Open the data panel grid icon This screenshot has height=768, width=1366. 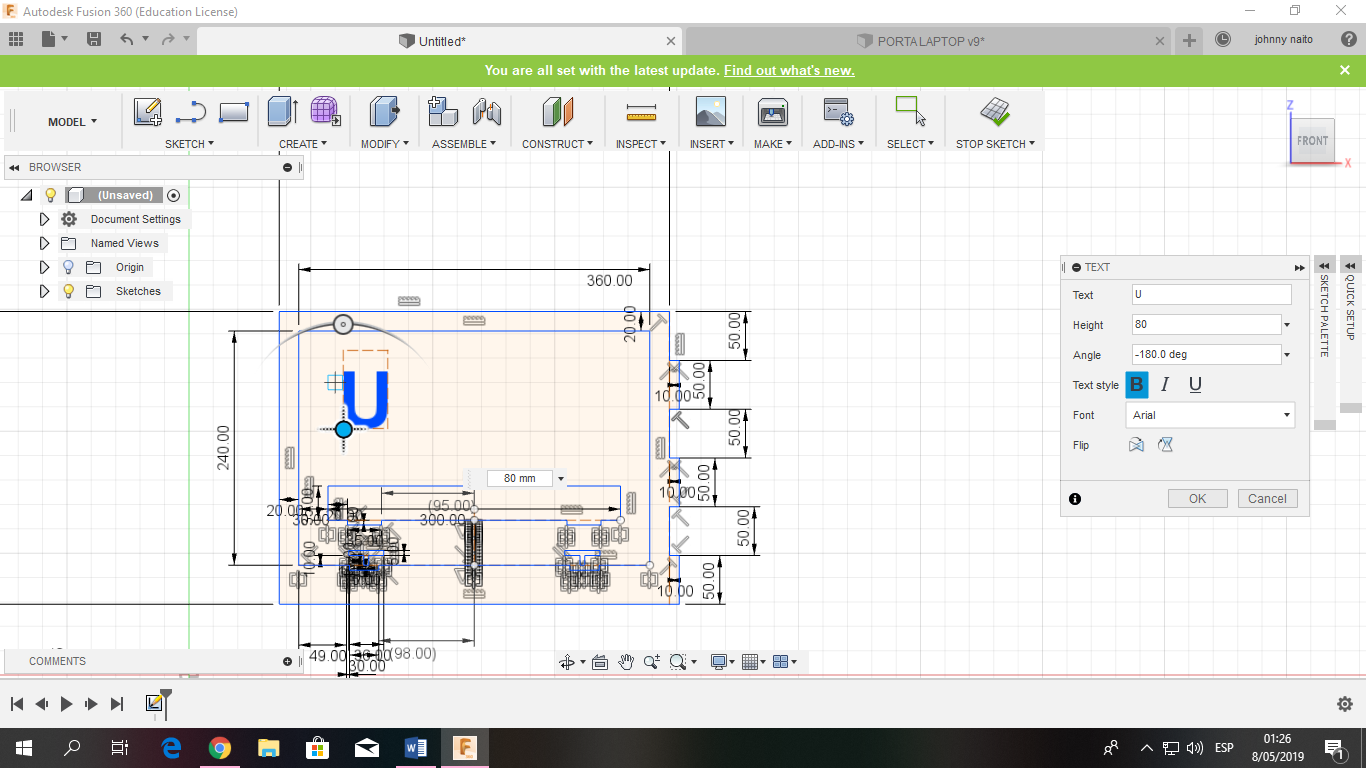[16, 39]
